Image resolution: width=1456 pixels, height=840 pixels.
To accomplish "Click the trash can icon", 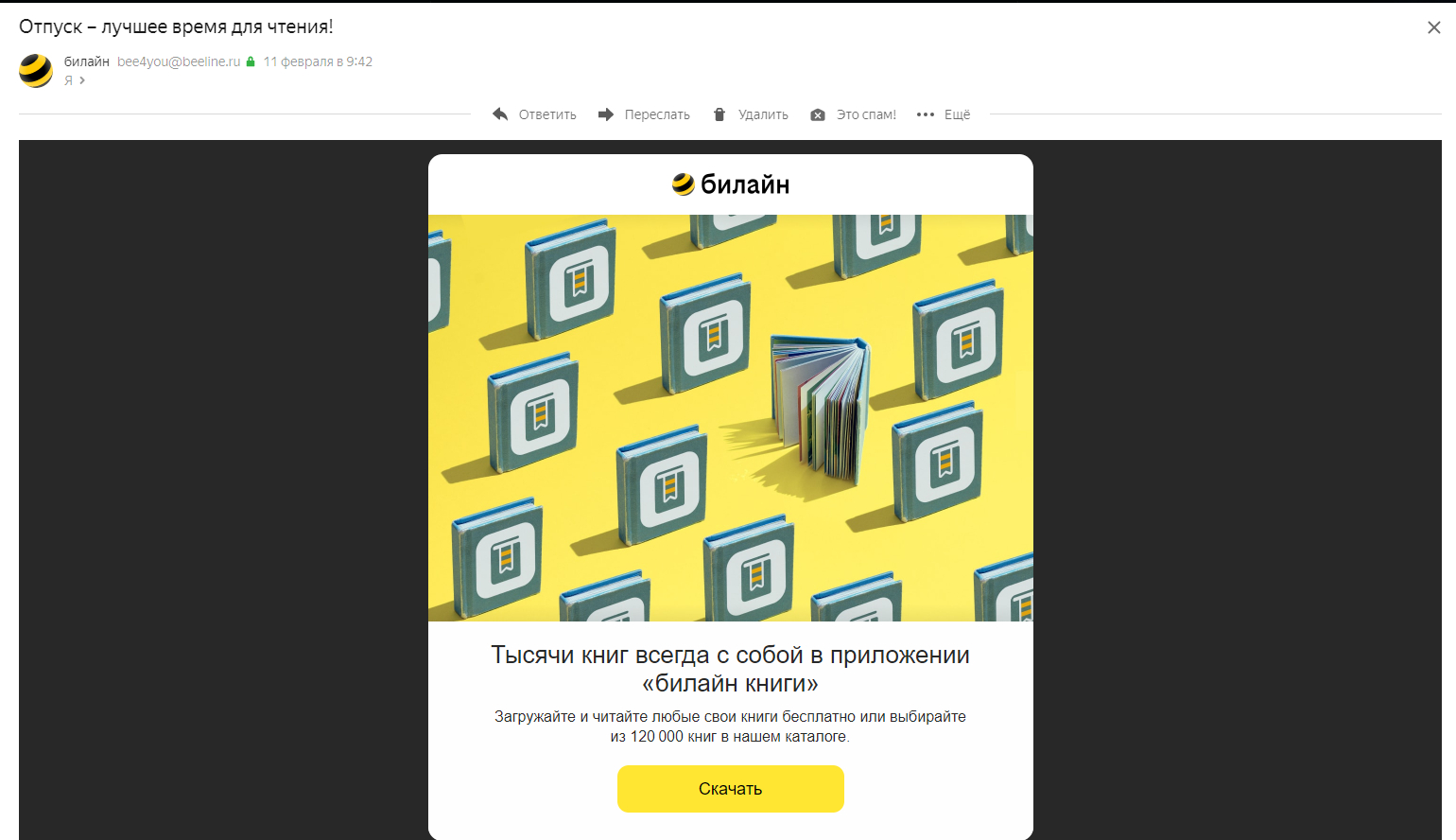I will click(719, 114).
